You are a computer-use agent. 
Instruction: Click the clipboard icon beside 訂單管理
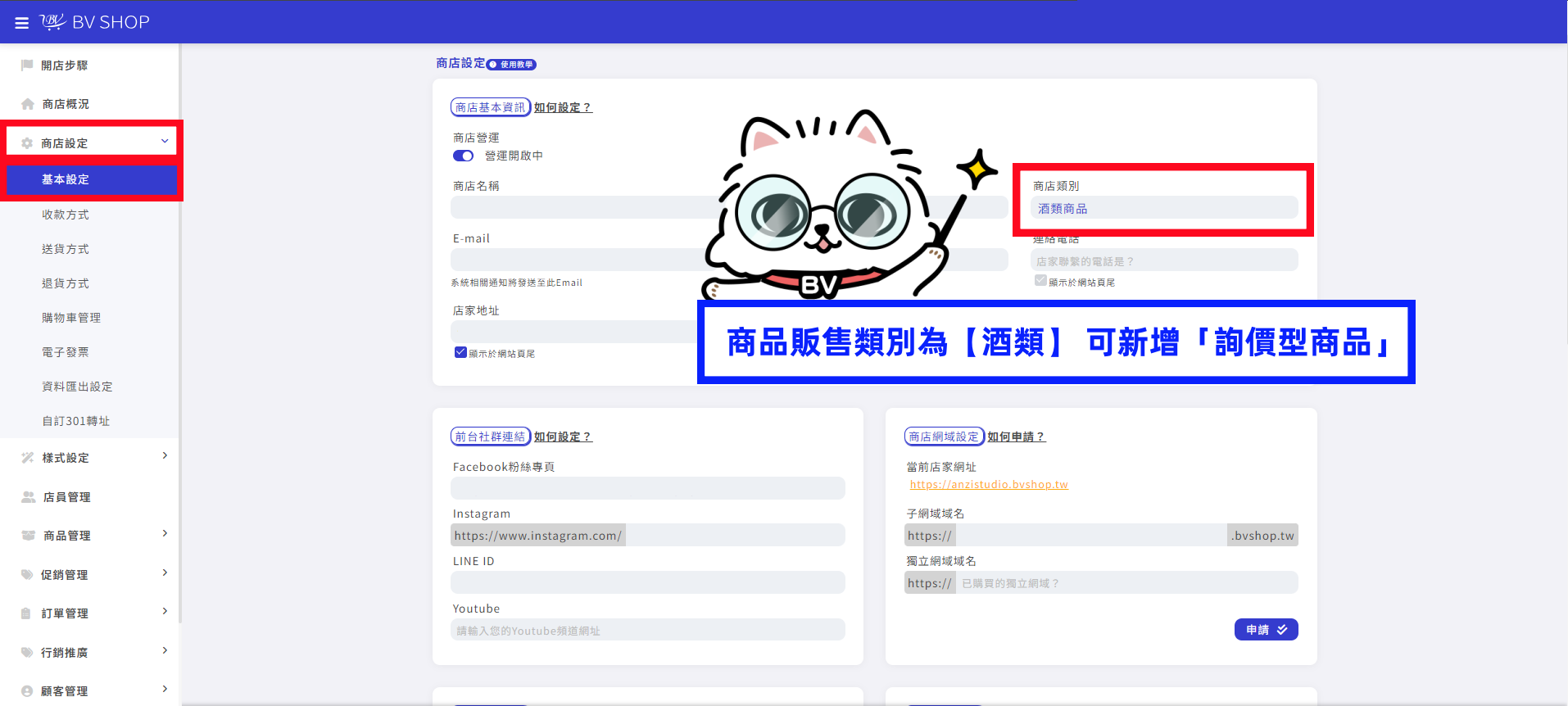(26, 613)
